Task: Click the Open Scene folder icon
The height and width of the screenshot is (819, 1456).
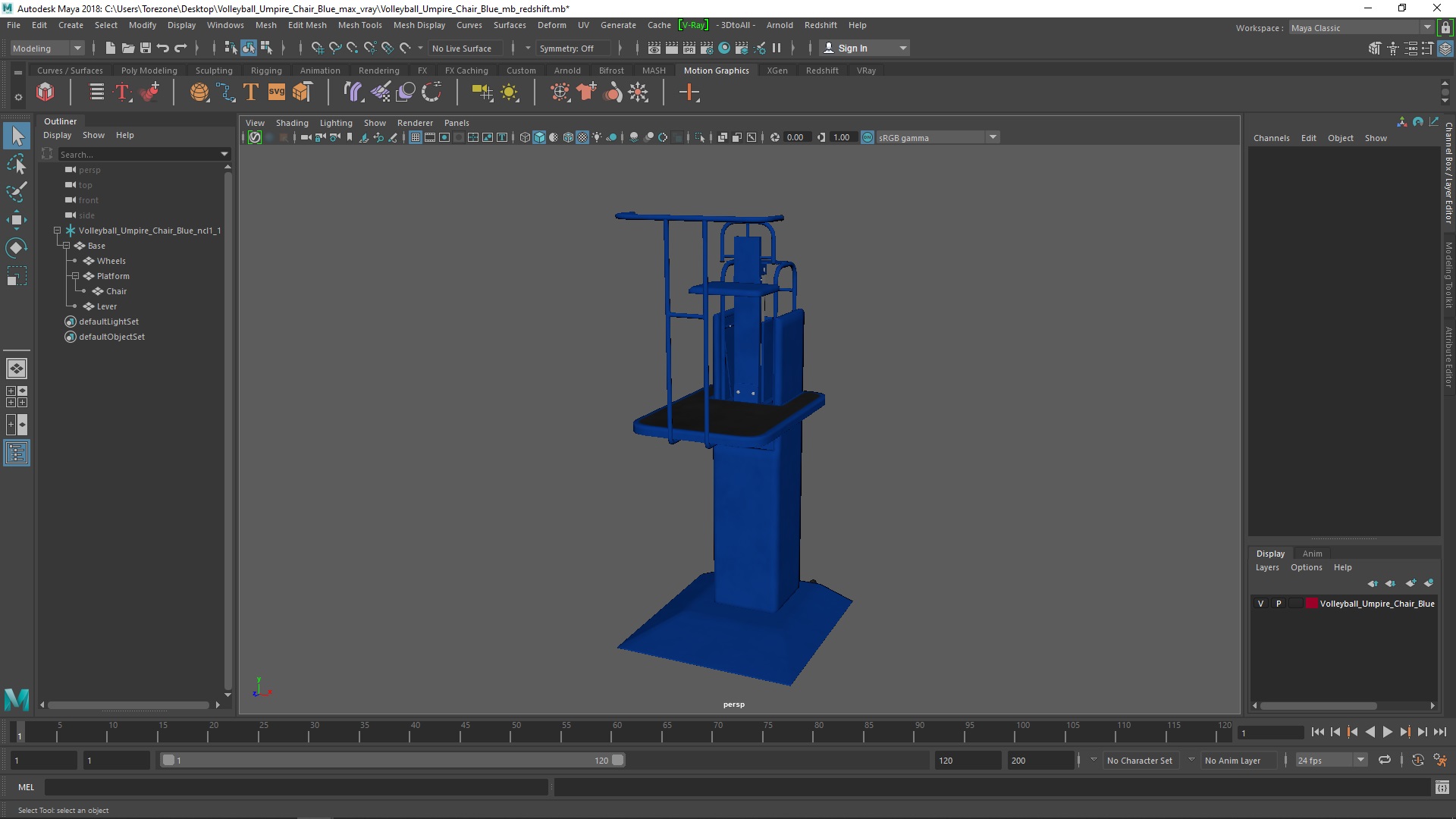Action: click(x=128, y=48)
